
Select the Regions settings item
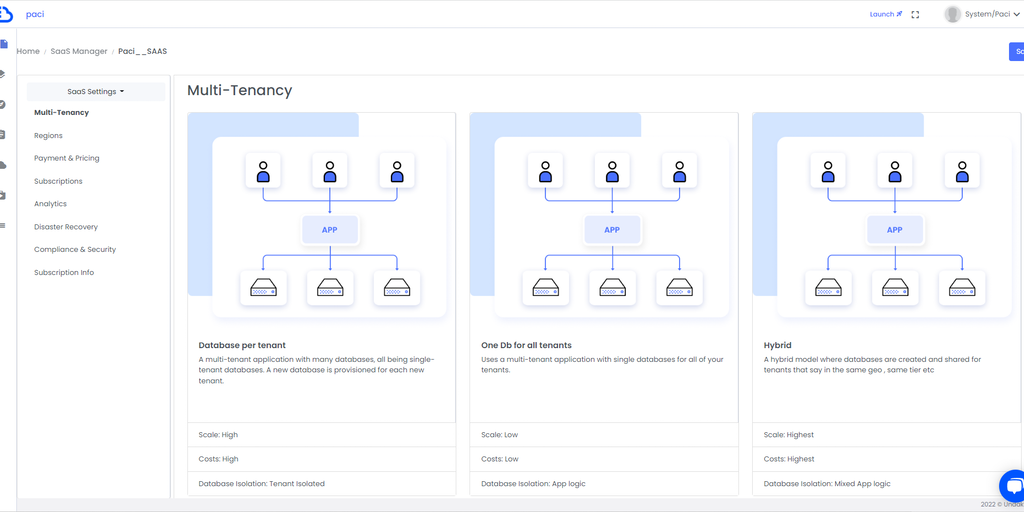(x=48, y=136)
